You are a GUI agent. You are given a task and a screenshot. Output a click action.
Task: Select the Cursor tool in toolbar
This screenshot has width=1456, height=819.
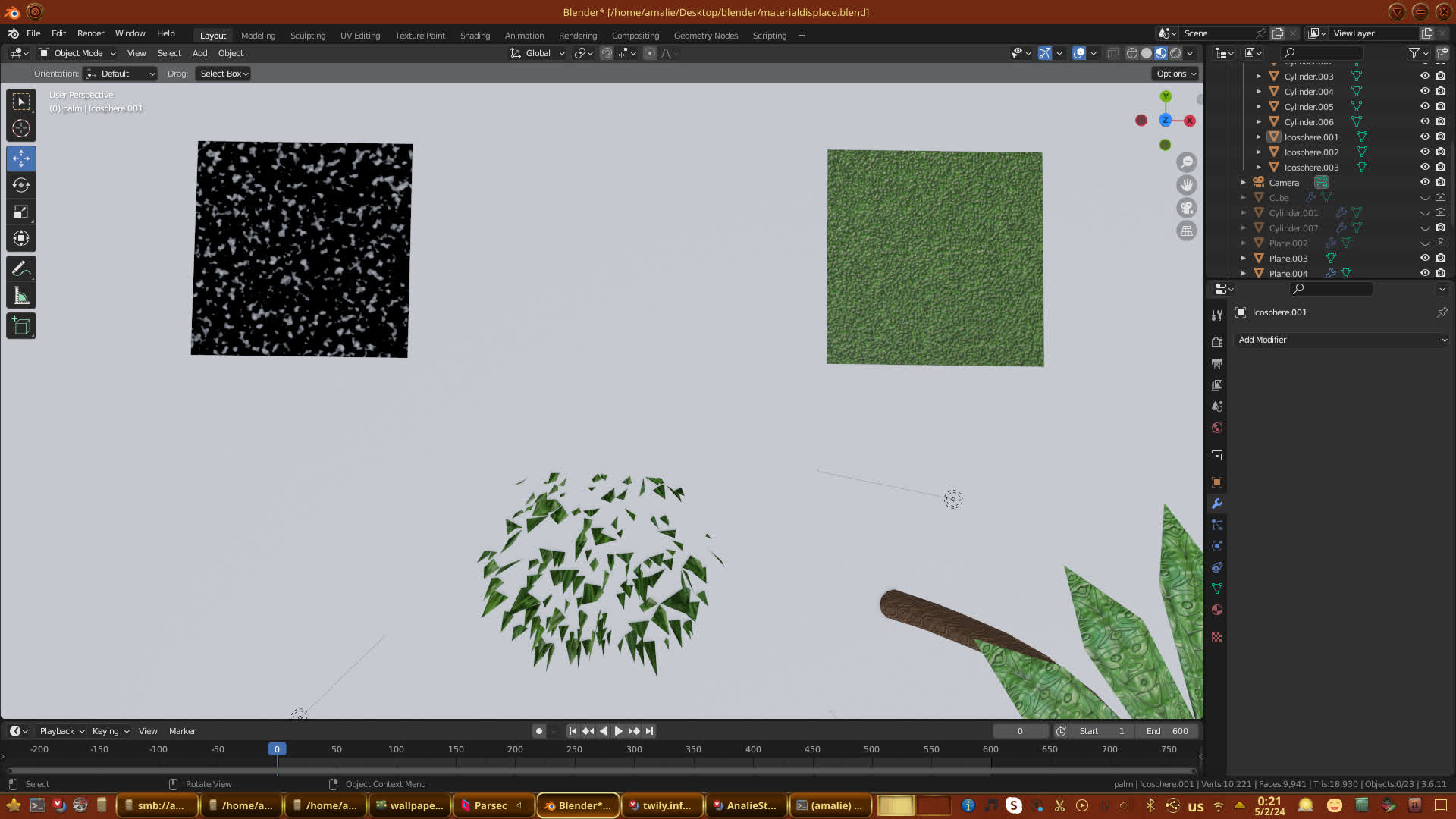[21, 128]
